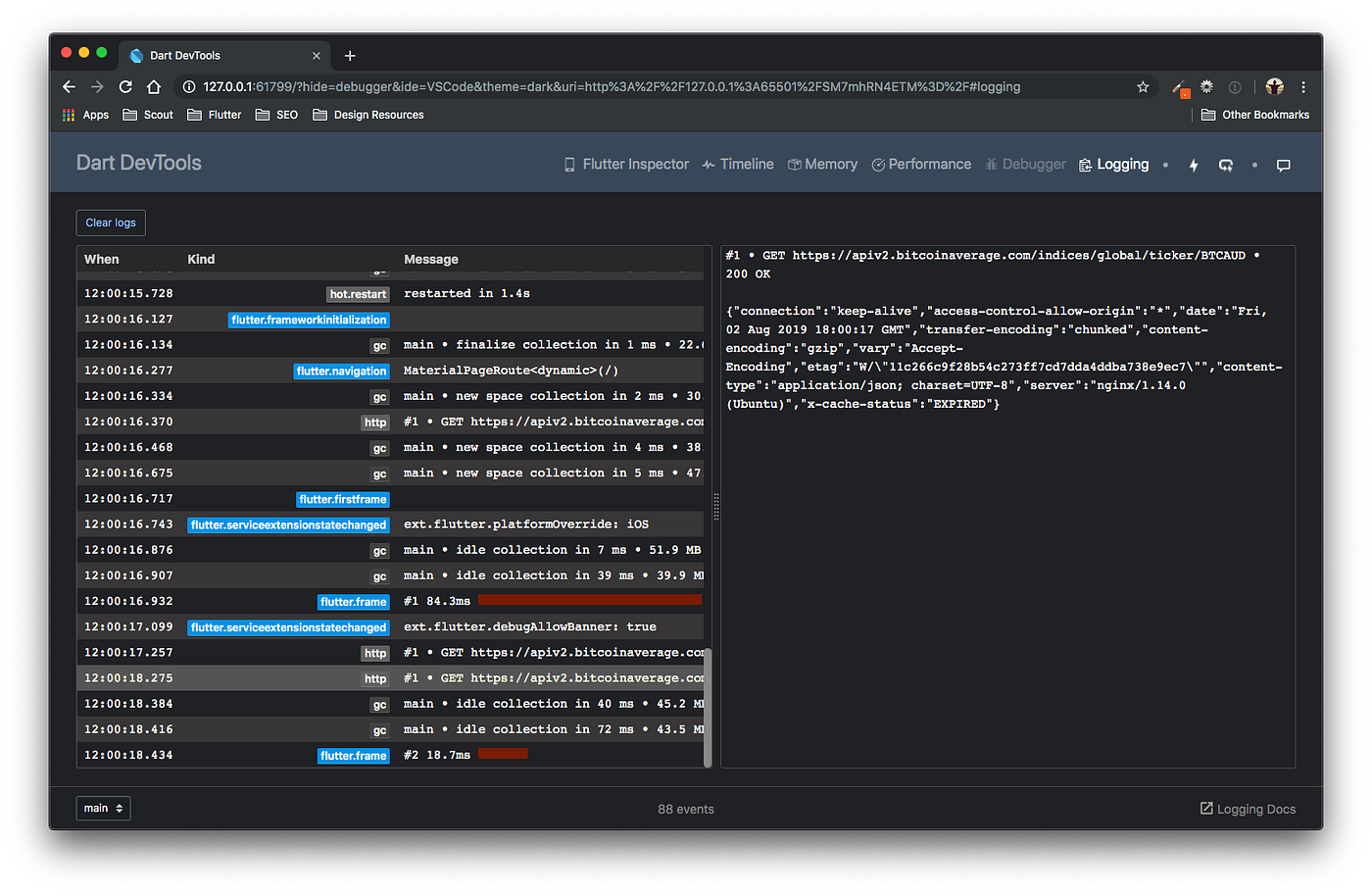Select the hot.restart log entry row
The width and height of the screenshot is (1372, 895).
[390, 294]
